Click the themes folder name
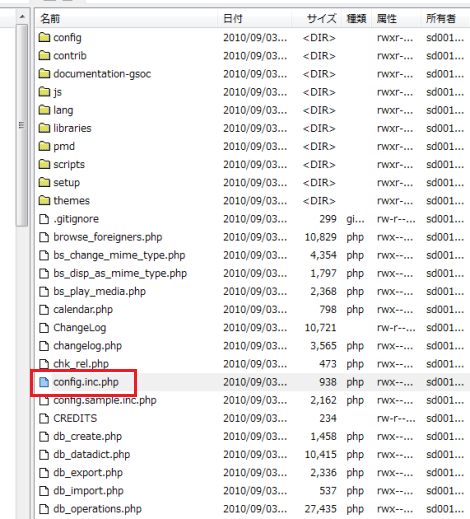470x519 pixels. [71, 200]
